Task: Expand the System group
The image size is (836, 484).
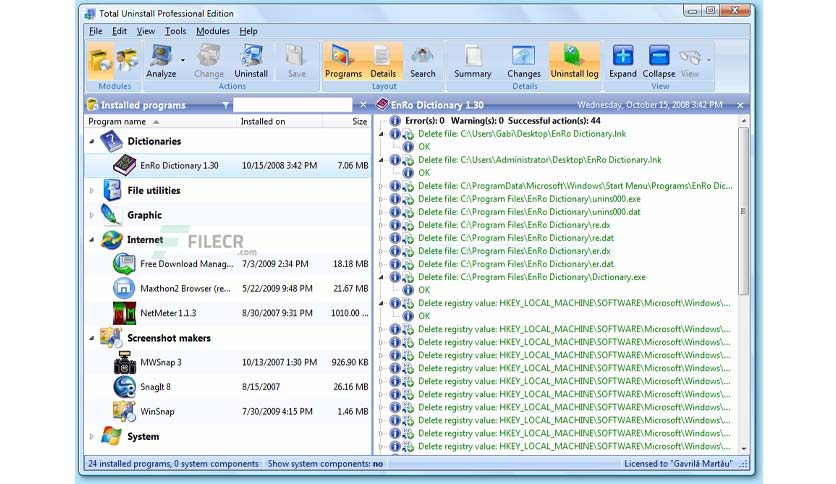Action: coord(92,437)
